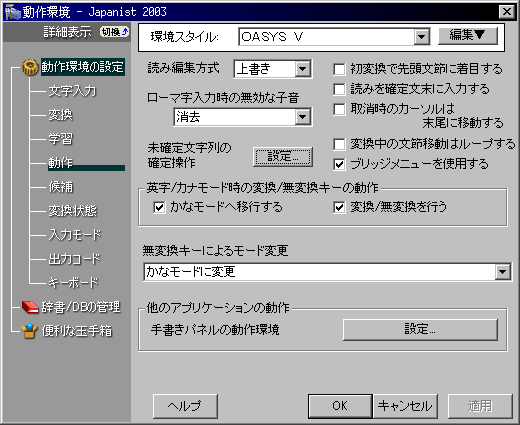Select 変換状態 in the tree

(72, 211)
